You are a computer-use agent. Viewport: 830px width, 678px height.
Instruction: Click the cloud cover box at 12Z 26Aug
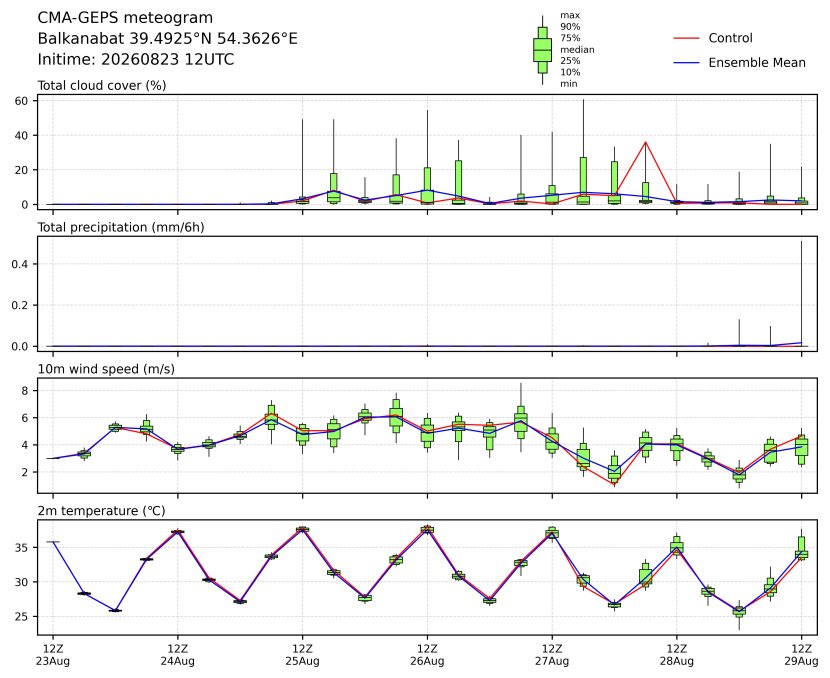pos(427,186)
